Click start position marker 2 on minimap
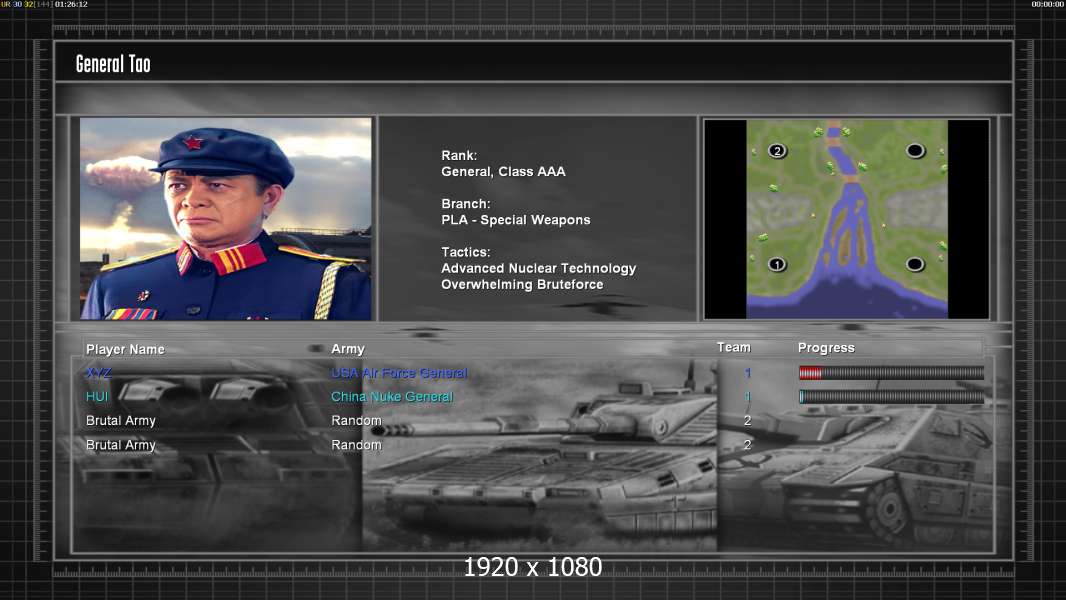The image size is (1066, 600). pos(777,151)
